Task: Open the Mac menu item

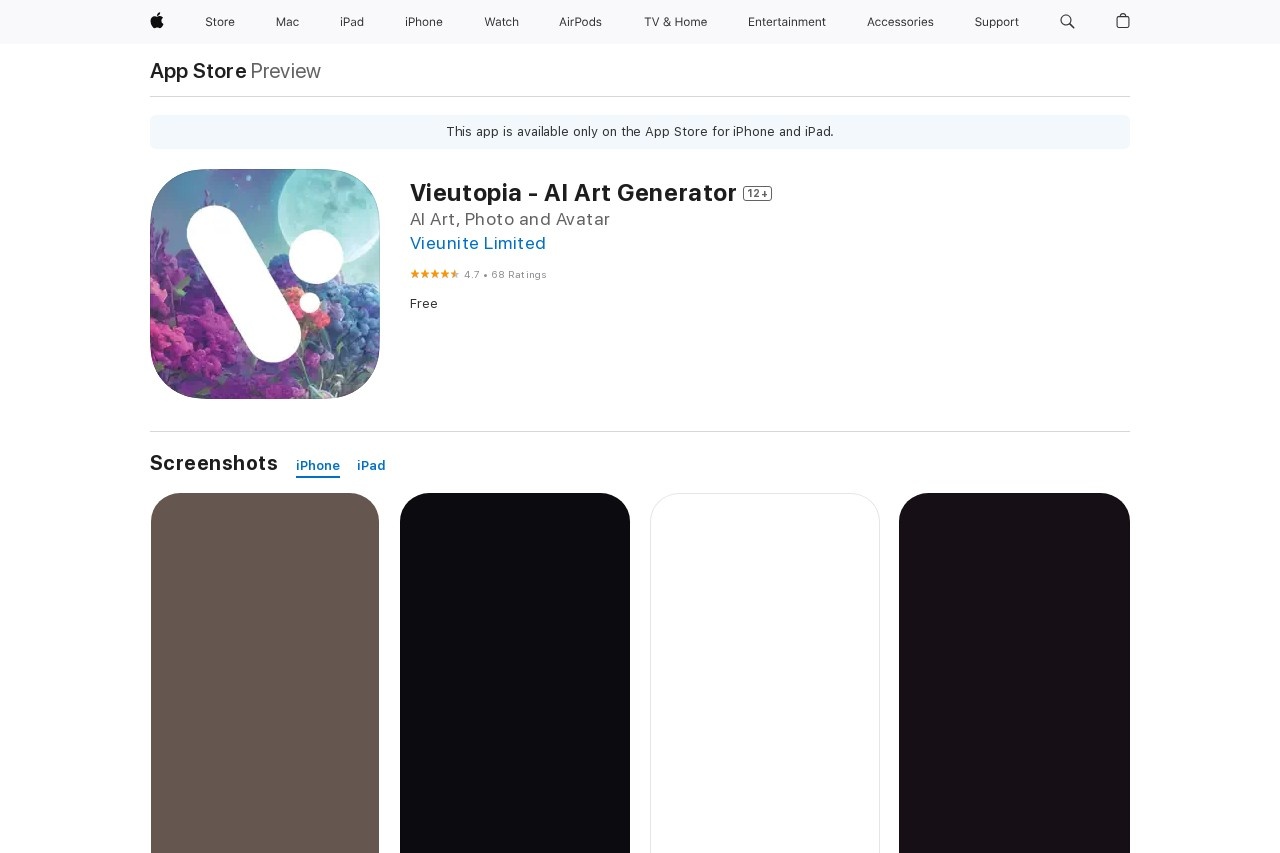Action: (287, 22)
